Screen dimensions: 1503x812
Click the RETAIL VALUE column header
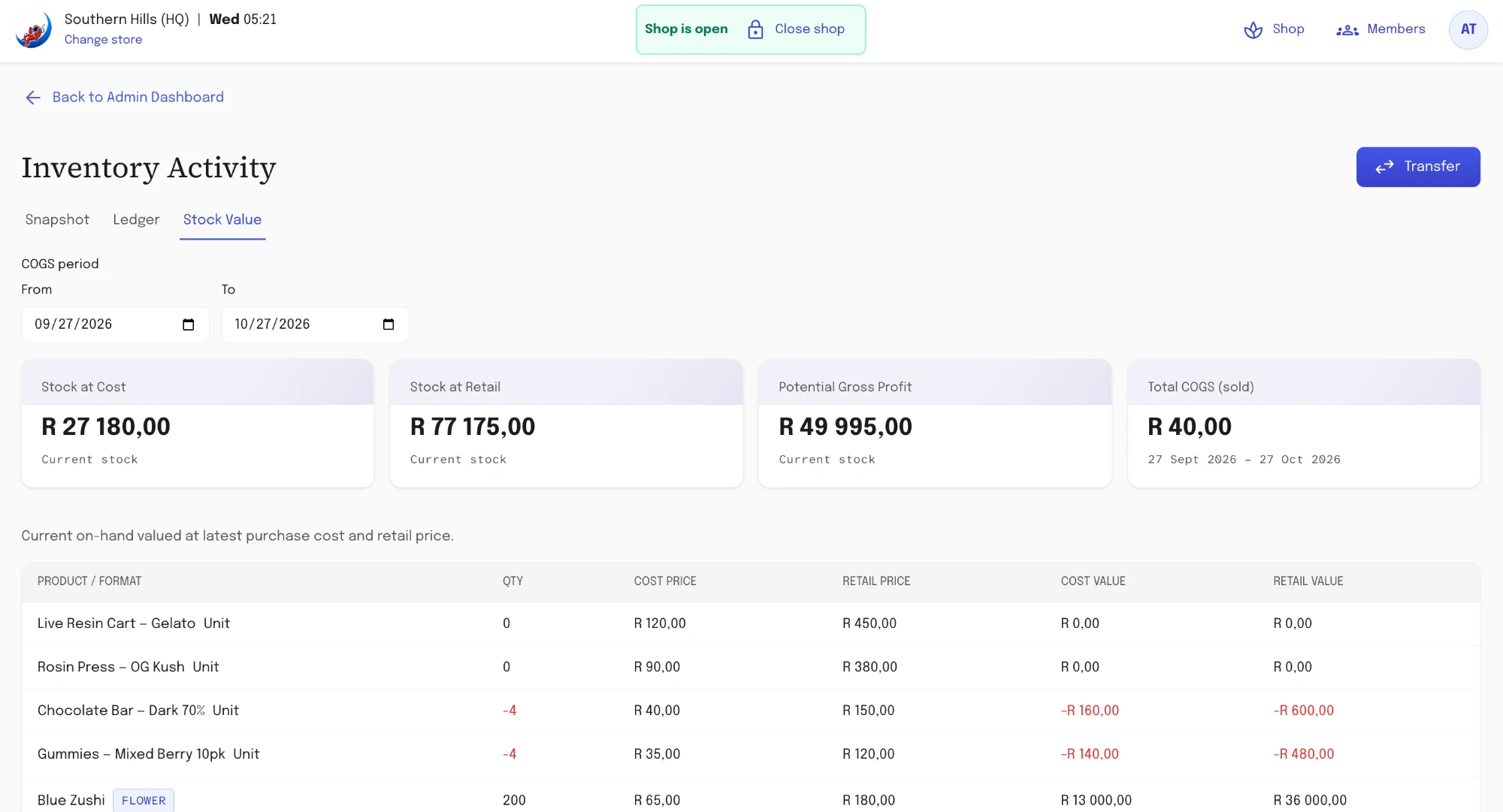1308,581
